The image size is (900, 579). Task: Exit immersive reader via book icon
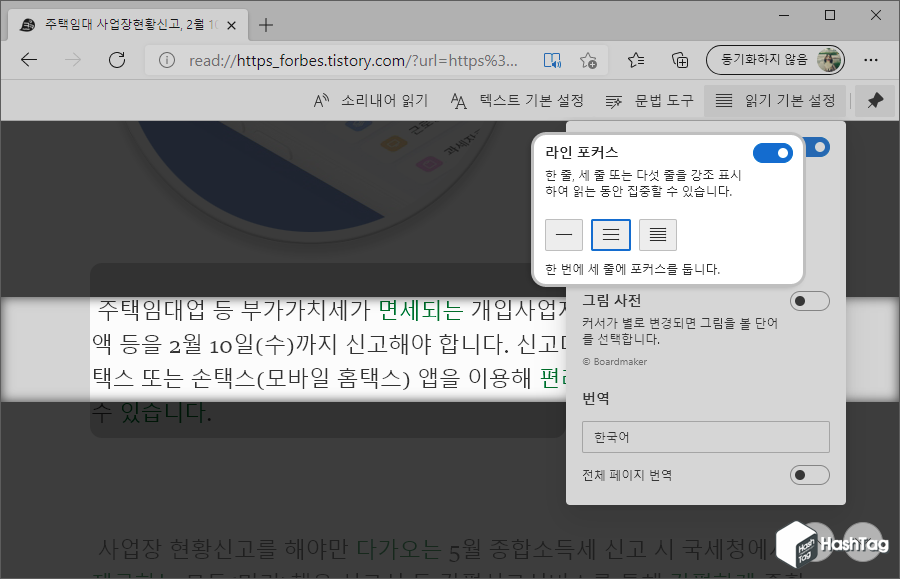pyautogui.click(x=552, y=60)
